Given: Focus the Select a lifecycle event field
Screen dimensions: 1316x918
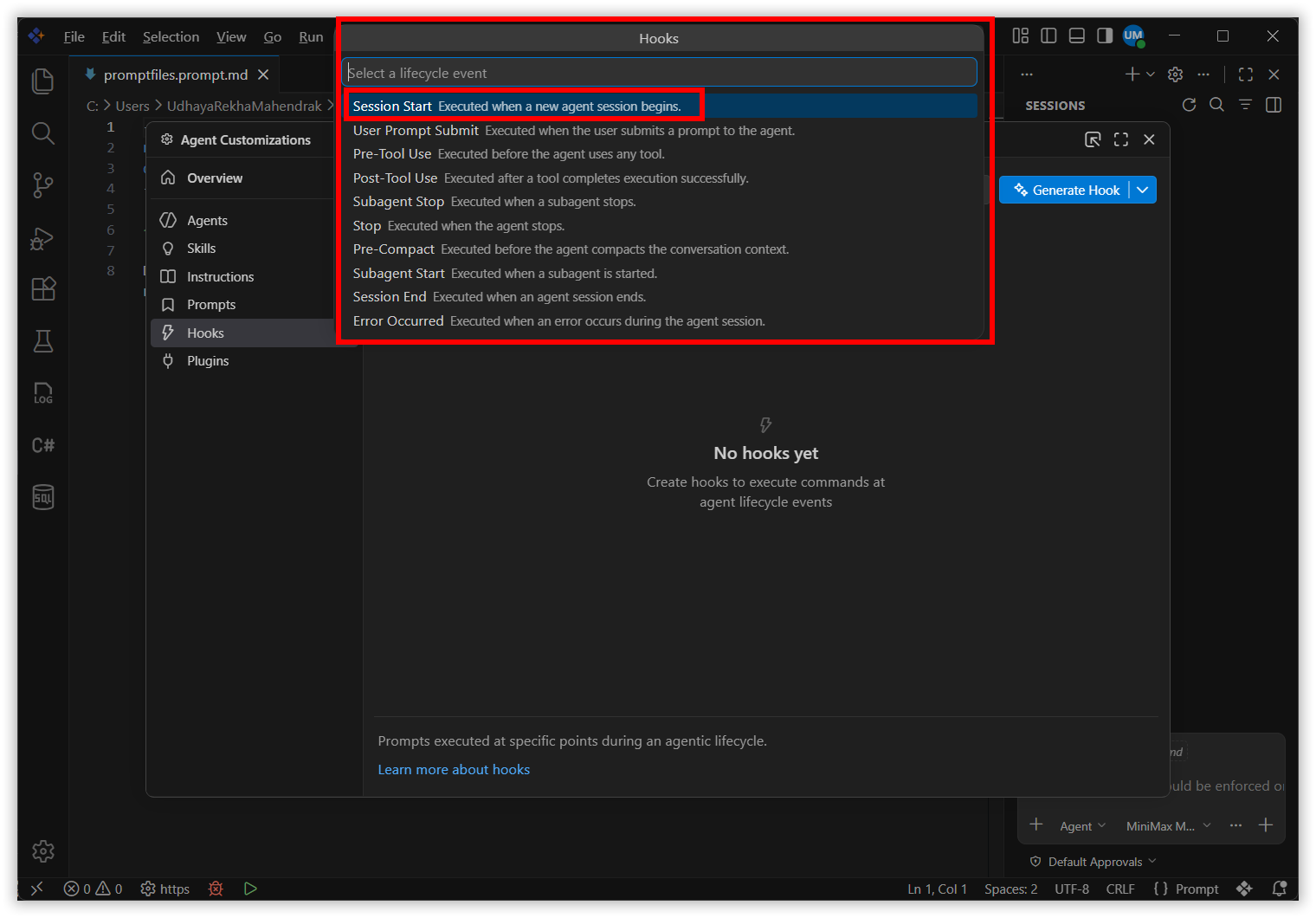Looking at the screenshot, I should tap(660, 73).
